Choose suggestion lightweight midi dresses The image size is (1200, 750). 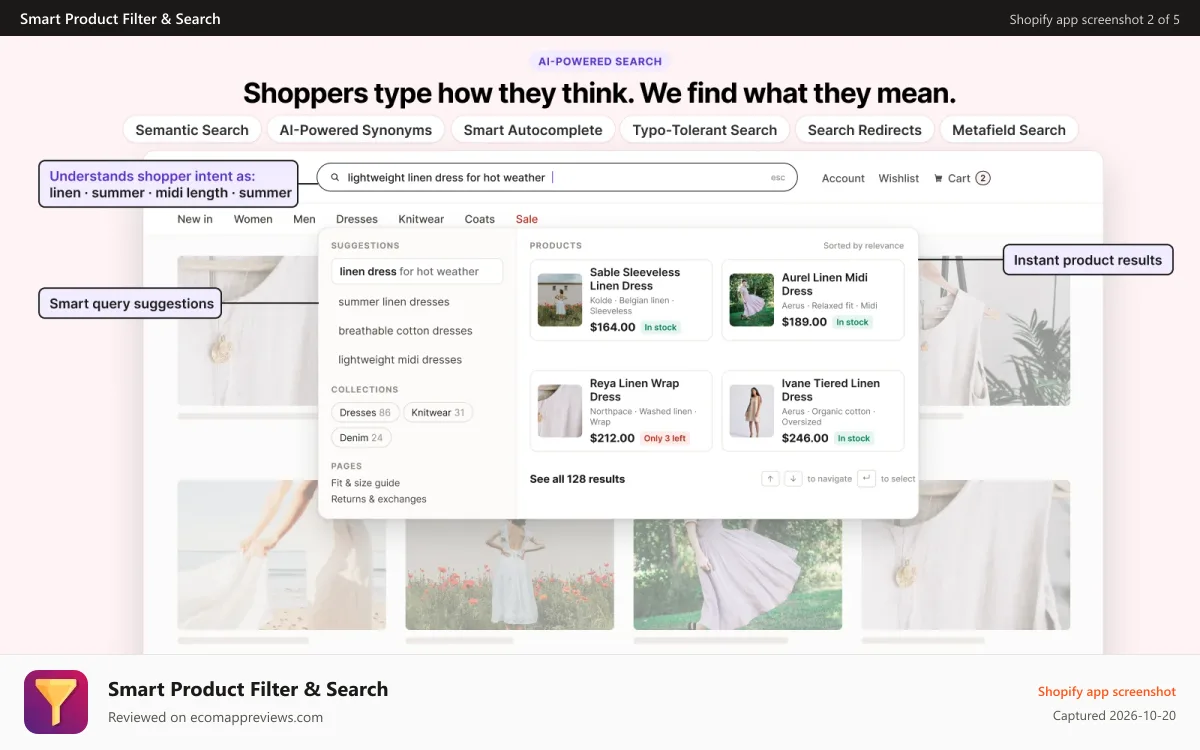click(x=400, y=359)
